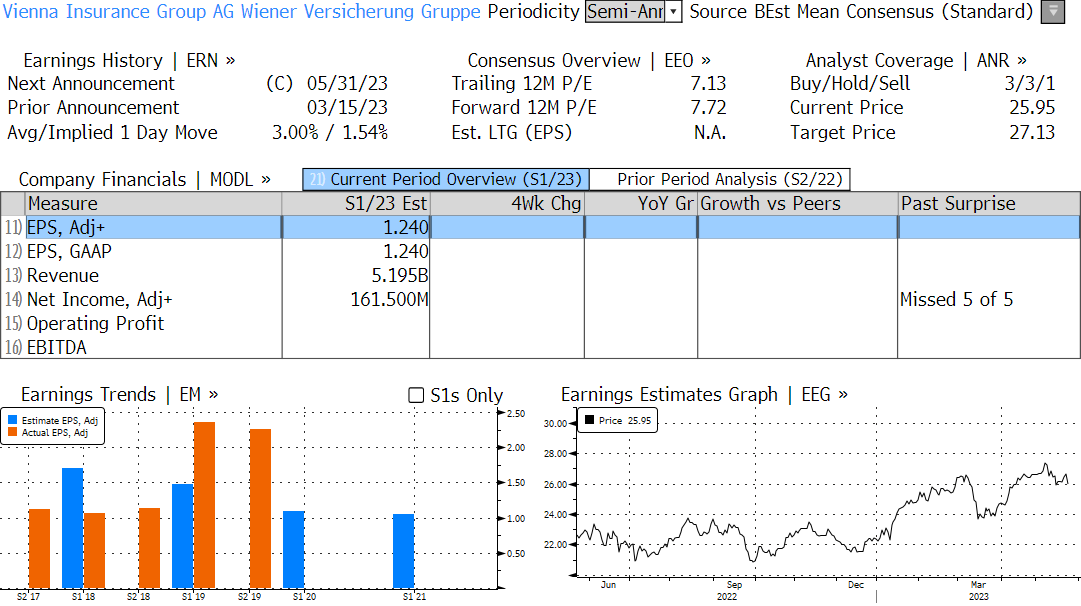Click the Avg/Implied 1 Day Move value
This screenshot has height=606, width=1081.
(330, 132)
